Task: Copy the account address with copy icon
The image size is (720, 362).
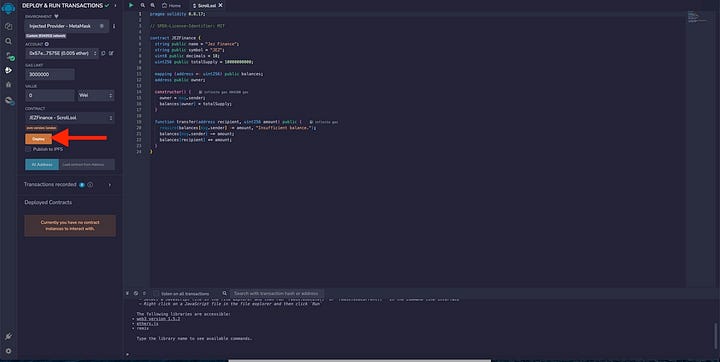Action: [103, 53]
